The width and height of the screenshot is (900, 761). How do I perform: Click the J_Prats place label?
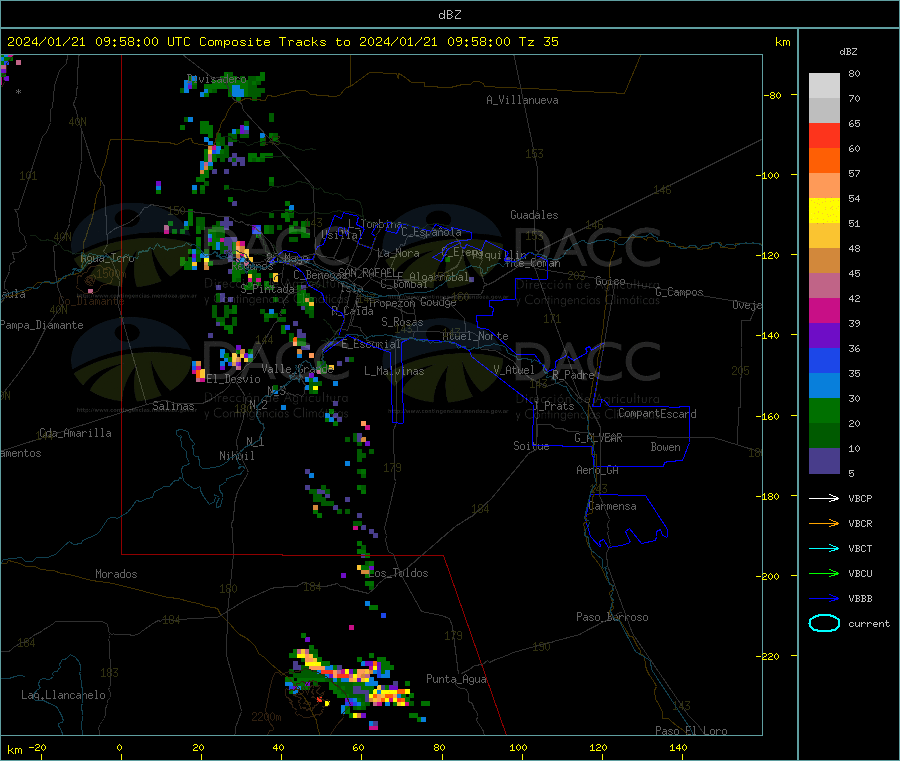coord(554,406)
